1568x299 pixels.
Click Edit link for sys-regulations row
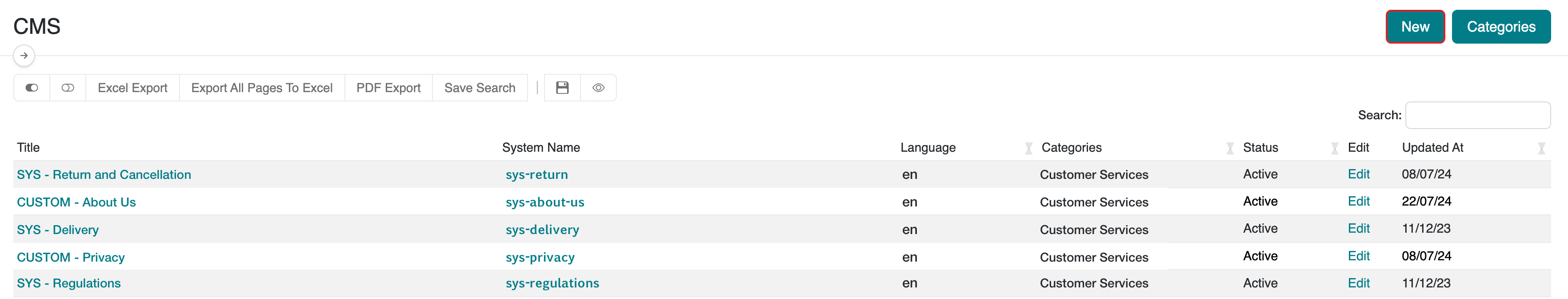coord(1358,283)
